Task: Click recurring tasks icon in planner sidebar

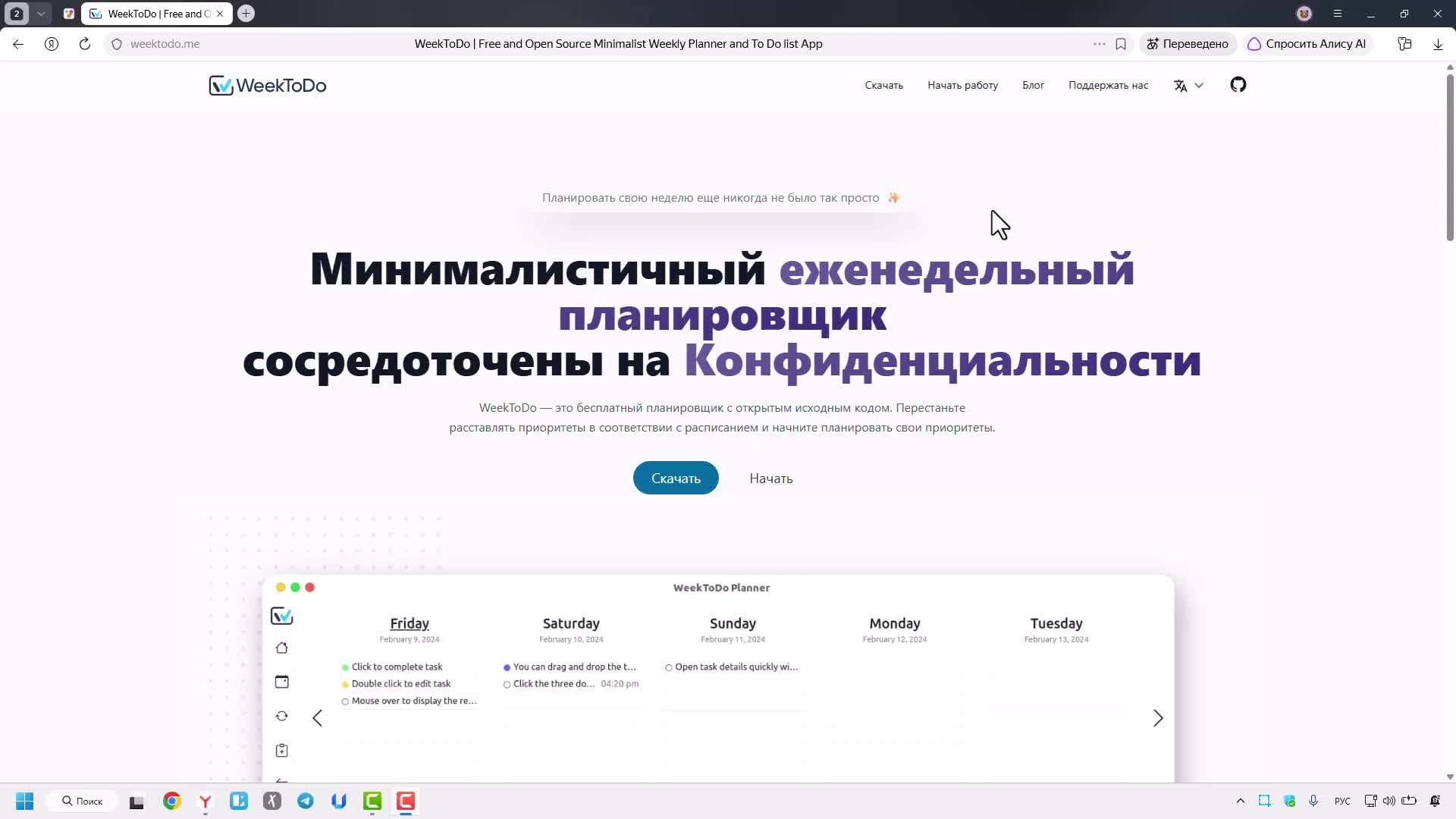Action: (x=281, y=716)
